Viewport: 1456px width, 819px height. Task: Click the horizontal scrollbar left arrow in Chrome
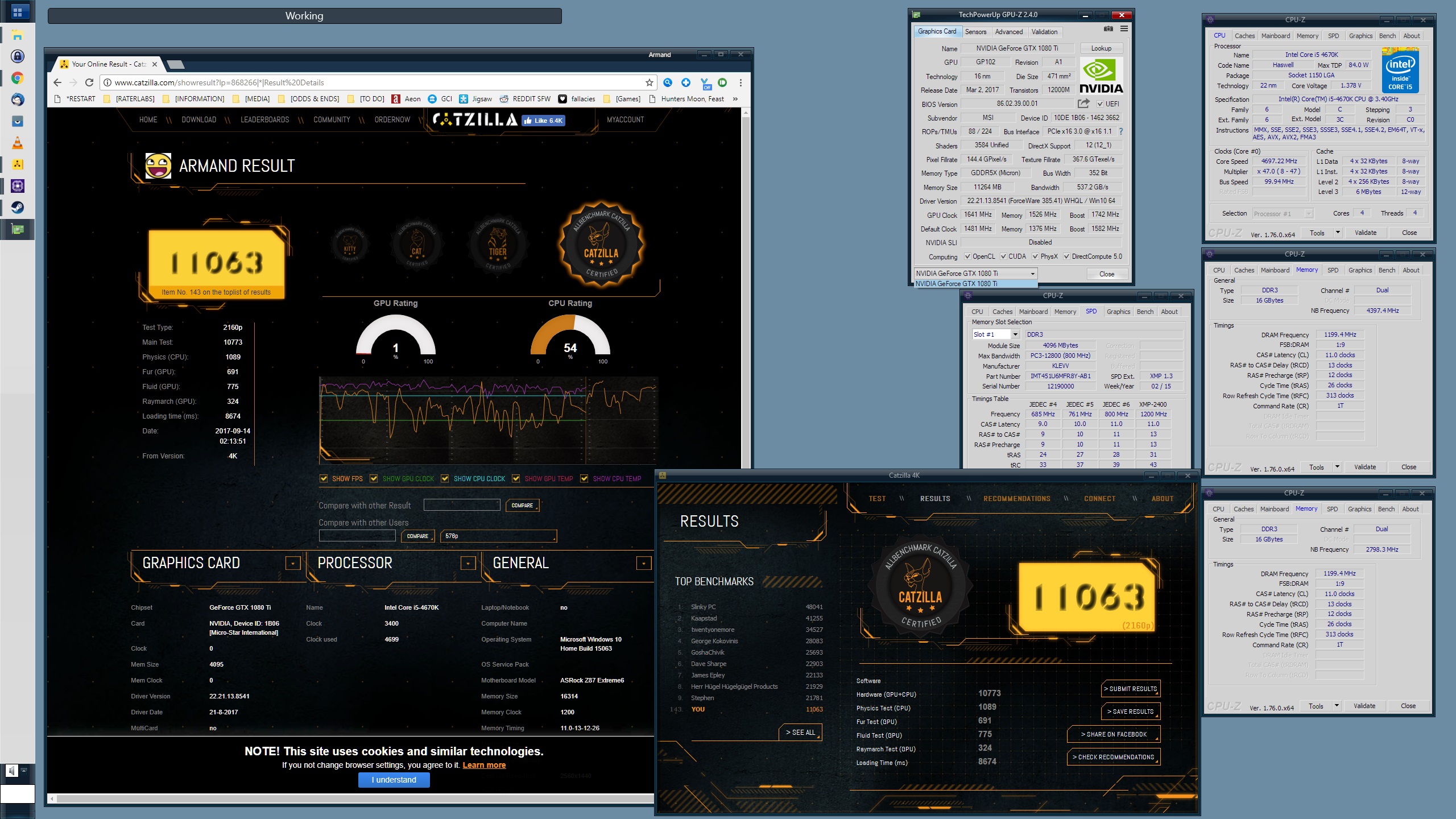pyautogui.click(x=52, y=799)
